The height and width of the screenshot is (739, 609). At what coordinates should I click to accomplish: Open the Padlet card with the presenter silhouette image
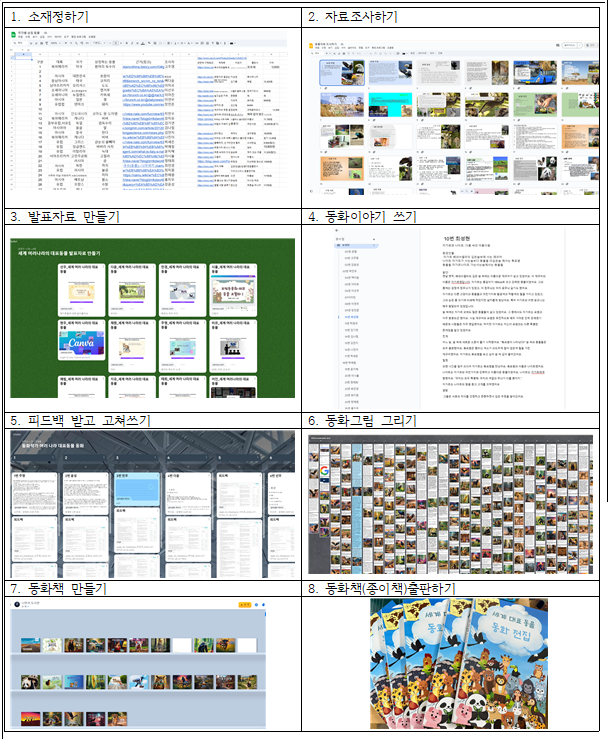point(233,346)
